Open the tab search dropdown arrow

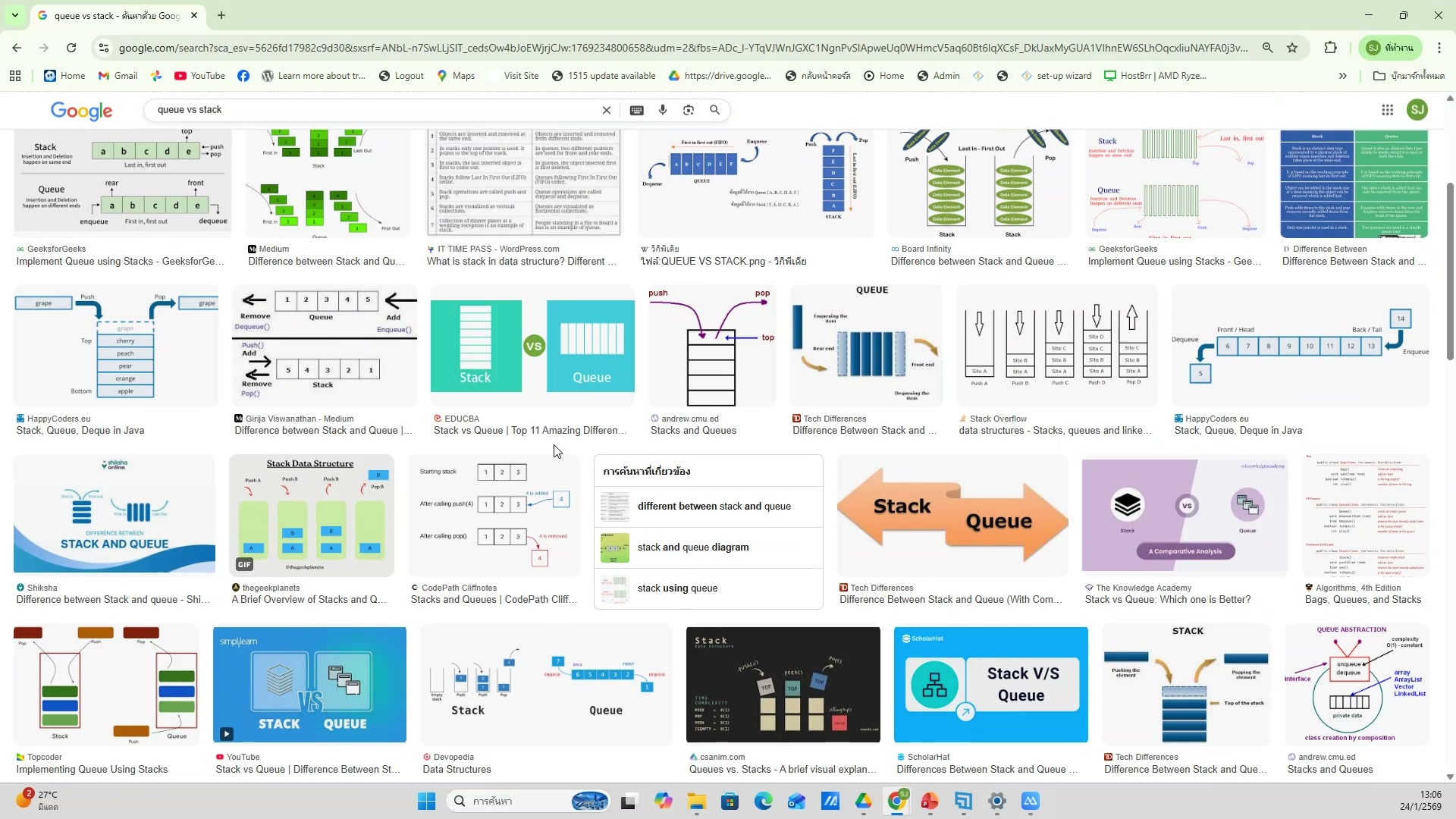coord(14,15)
